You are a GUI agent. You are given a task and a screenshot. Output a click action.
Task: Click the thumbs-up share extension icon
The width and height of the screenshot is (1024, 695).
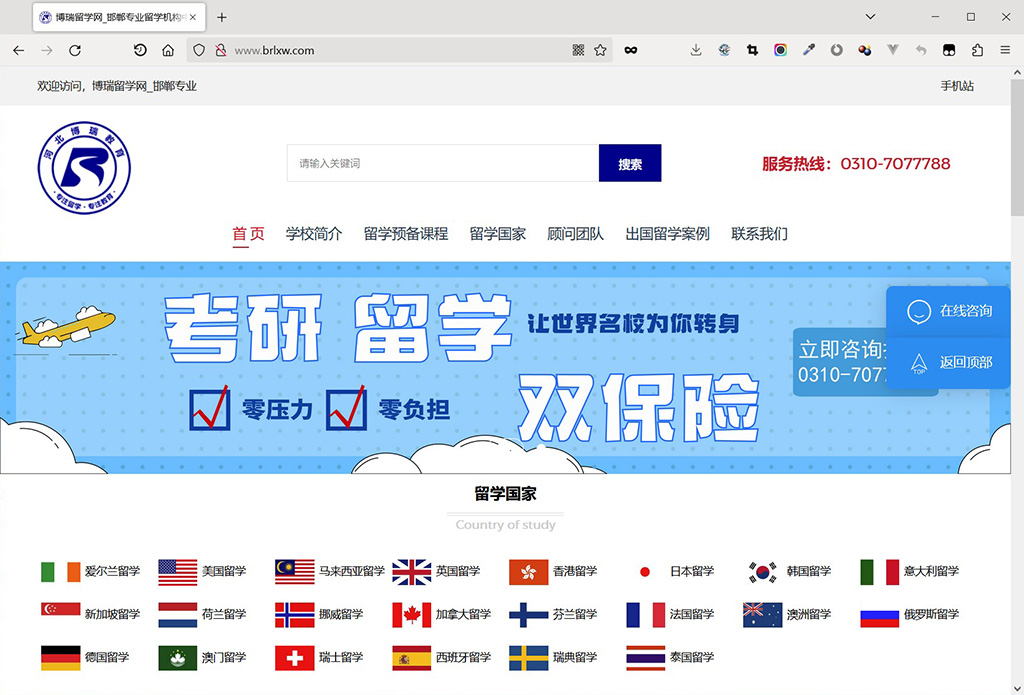point(979,49)
